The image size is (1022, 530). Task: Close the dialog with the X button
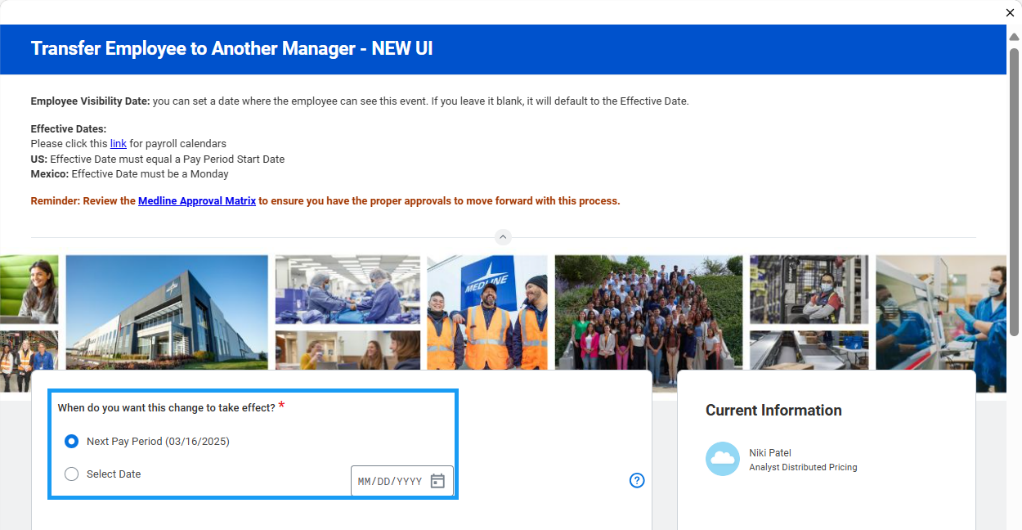point(1010,12)
